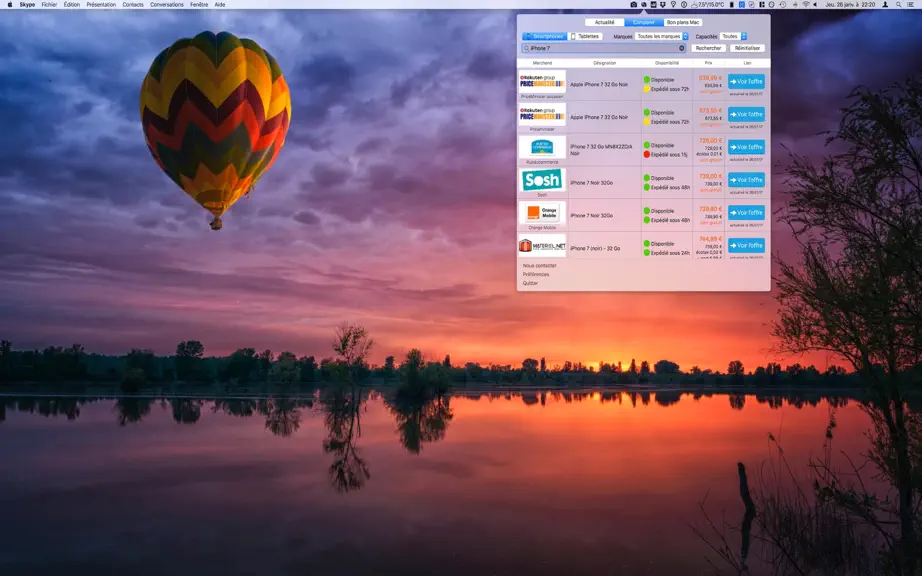Screen dimensions: 922x576
Task: Select the Tablettes filter toggle
Action: 585,36
